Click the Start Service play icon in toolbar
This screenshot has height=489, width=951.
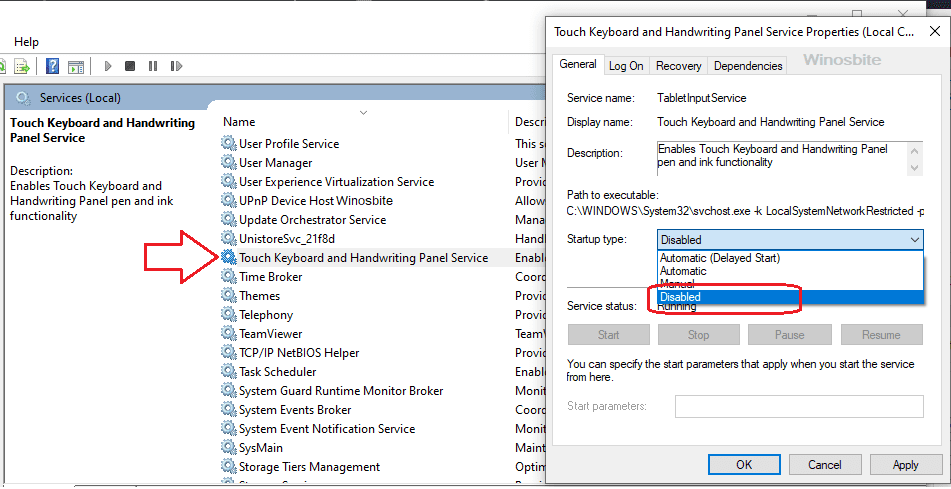click(108, 66)
